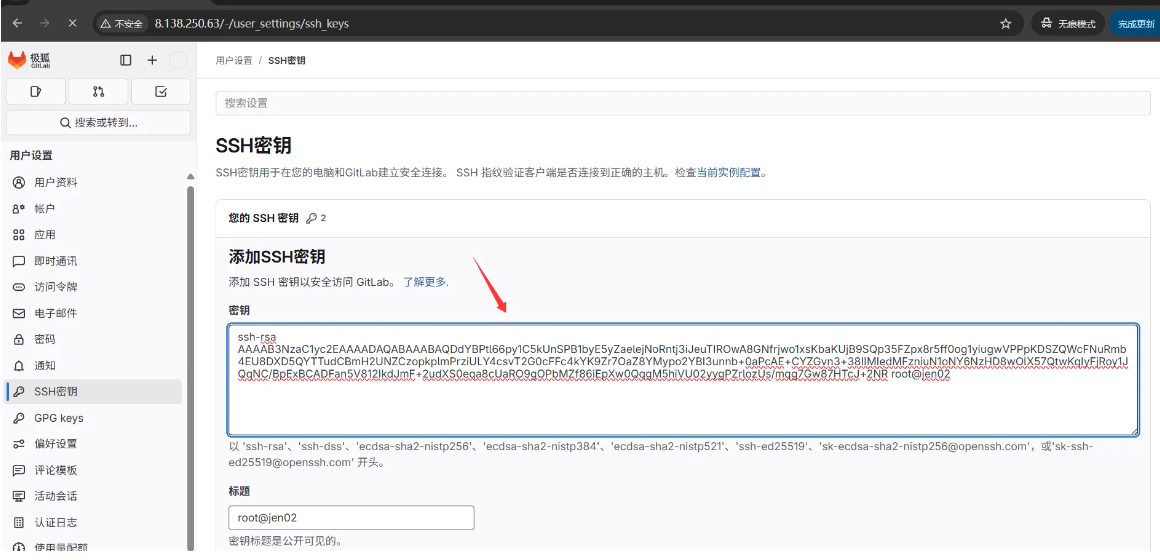This screenshot has height=560, width=1160.
Task: Click the 访问令牌 token icon
Action: tap(19, 287)
